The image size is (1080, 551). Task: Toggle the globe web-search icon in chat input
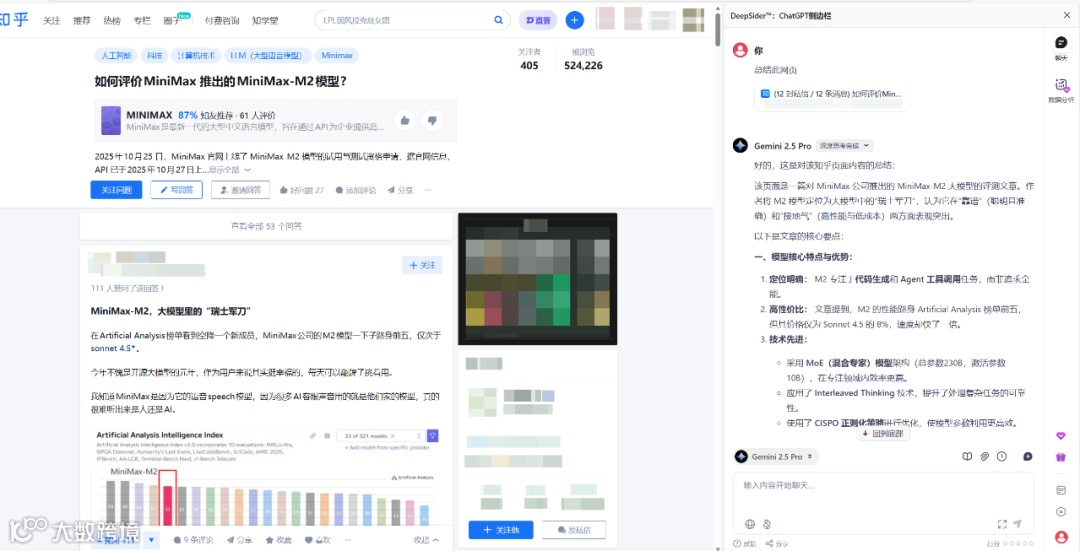coord(749,523)
